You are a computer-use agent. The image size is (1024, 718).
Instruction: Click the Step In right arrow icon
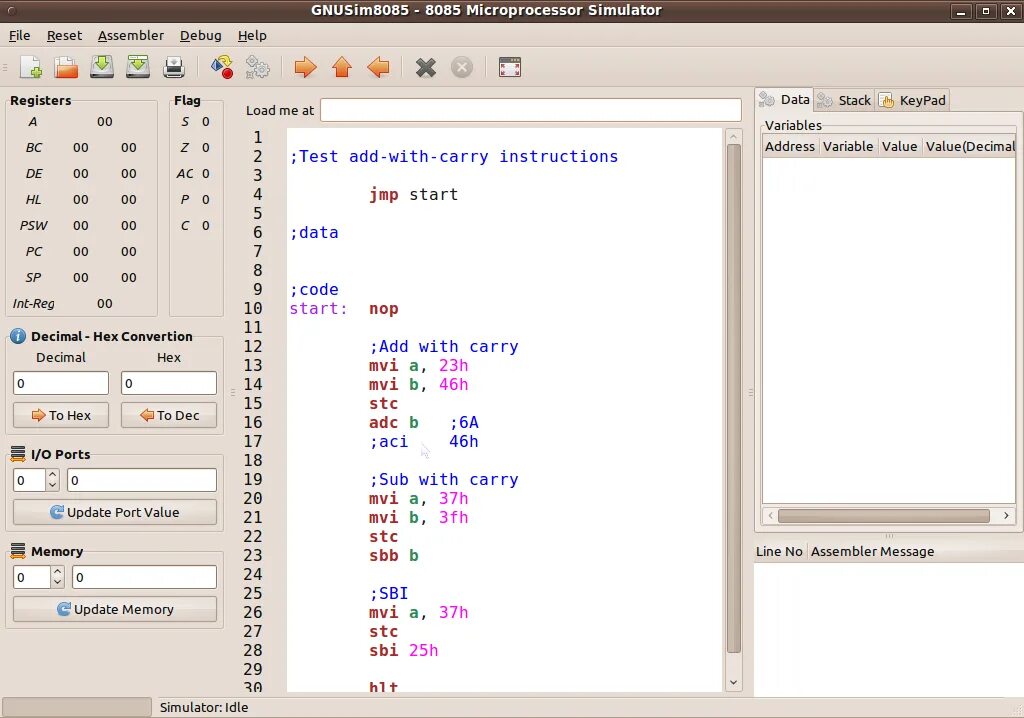click(x=306, y=67)
